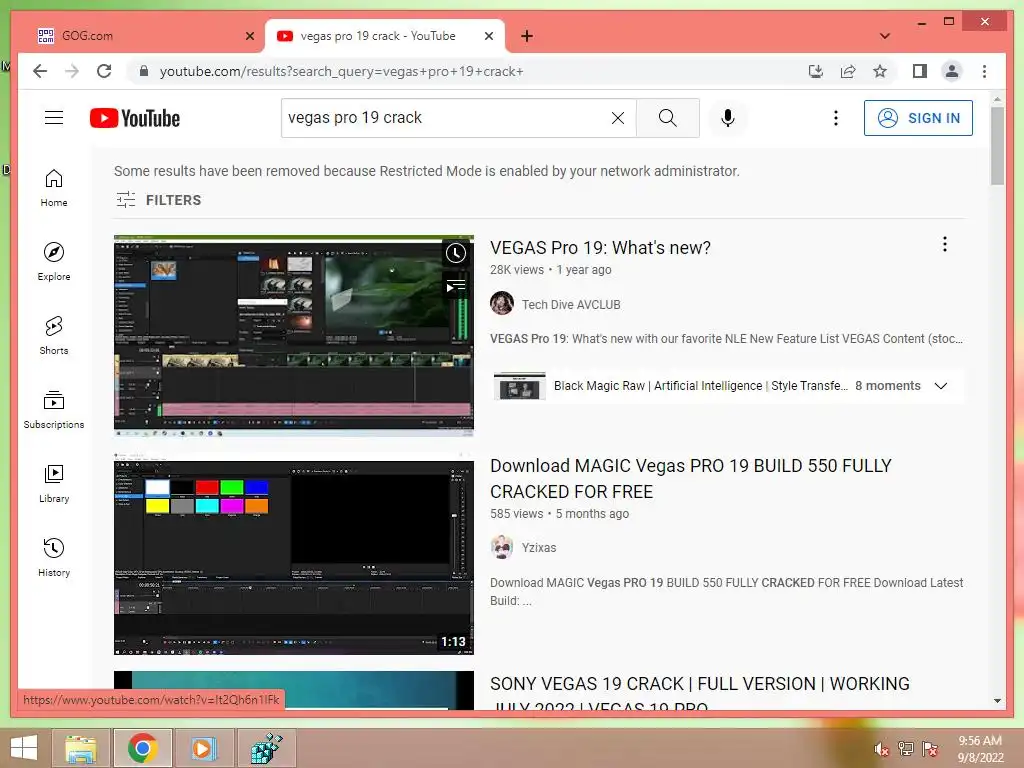Screen dimensions: 1024x768
Task: Open the Action Center flag icon
Action: (929, 749)
